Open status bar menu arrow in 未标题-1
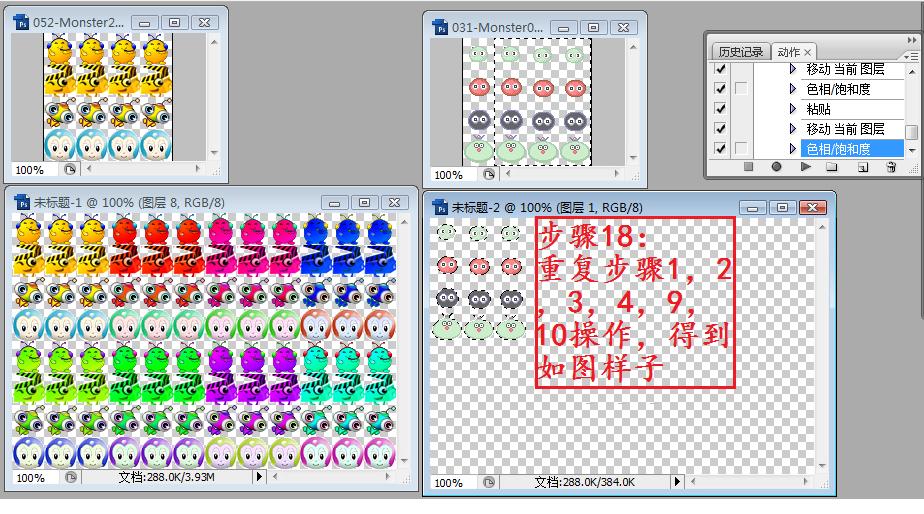The image size is (924, 514). tap(259, 477)
